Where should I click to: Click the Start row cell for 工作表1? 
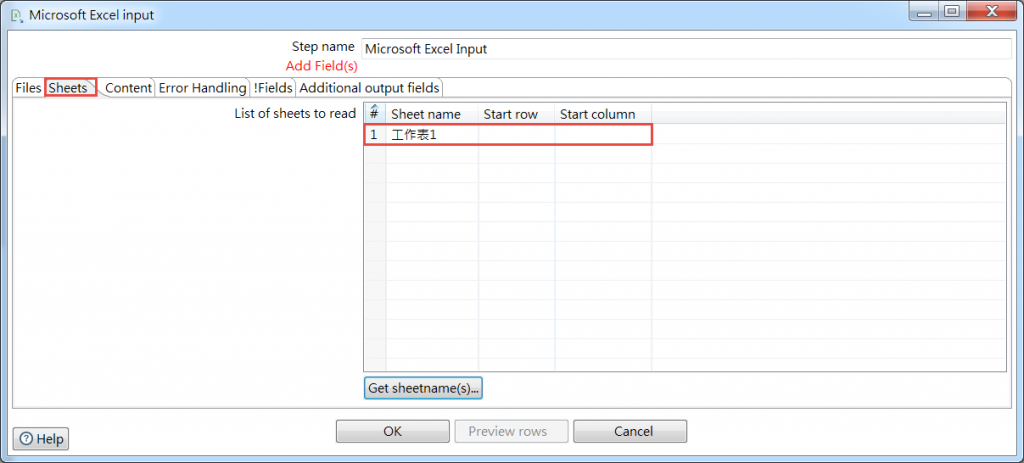tap(517, 135)
